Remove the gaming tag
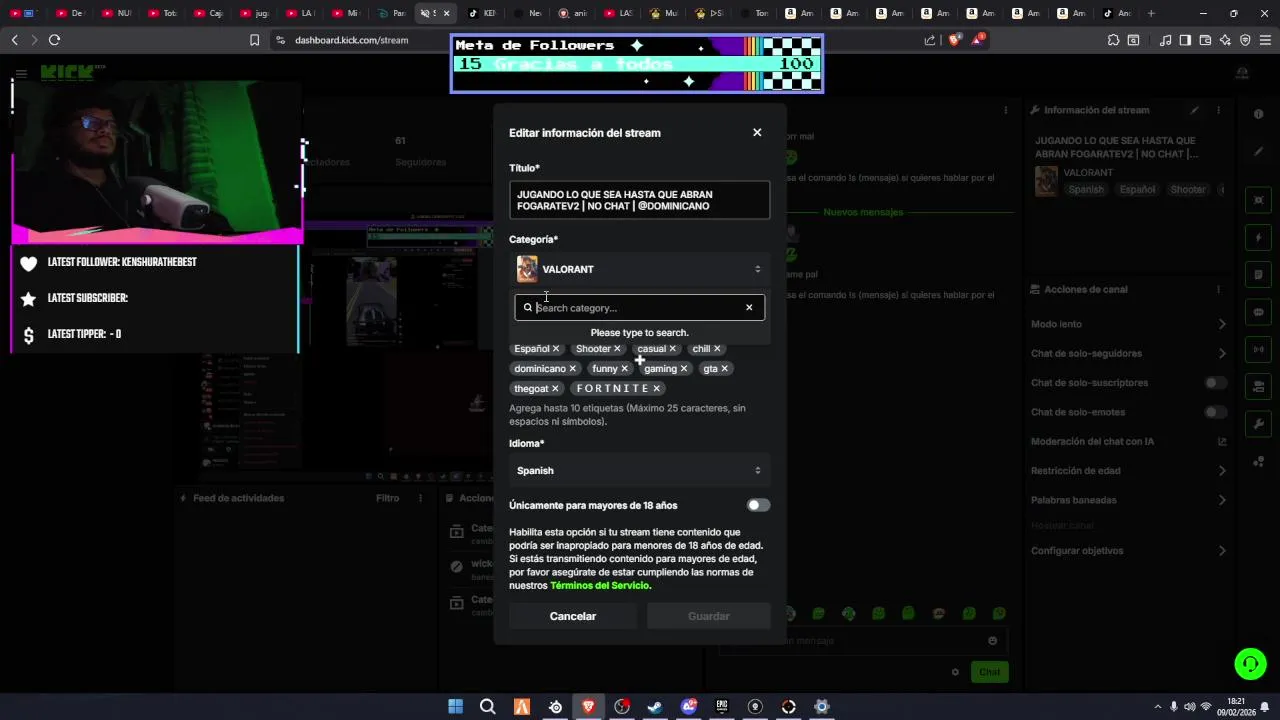The width and height of the screenshot is (1280, 720). tap(684, 369)
